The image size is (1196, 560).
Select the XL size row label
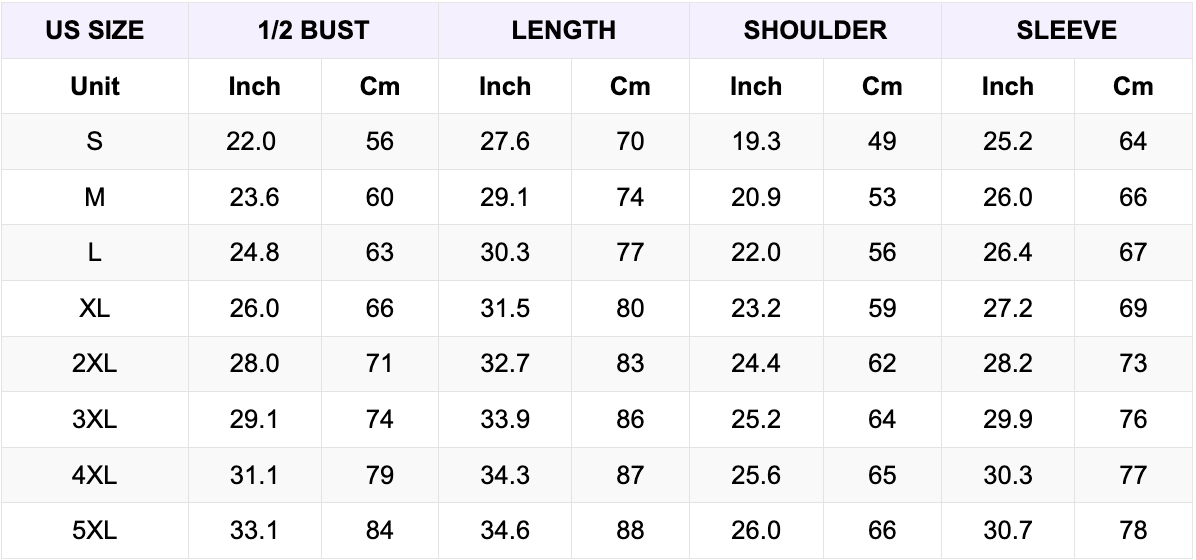click(x=95, y=309)
